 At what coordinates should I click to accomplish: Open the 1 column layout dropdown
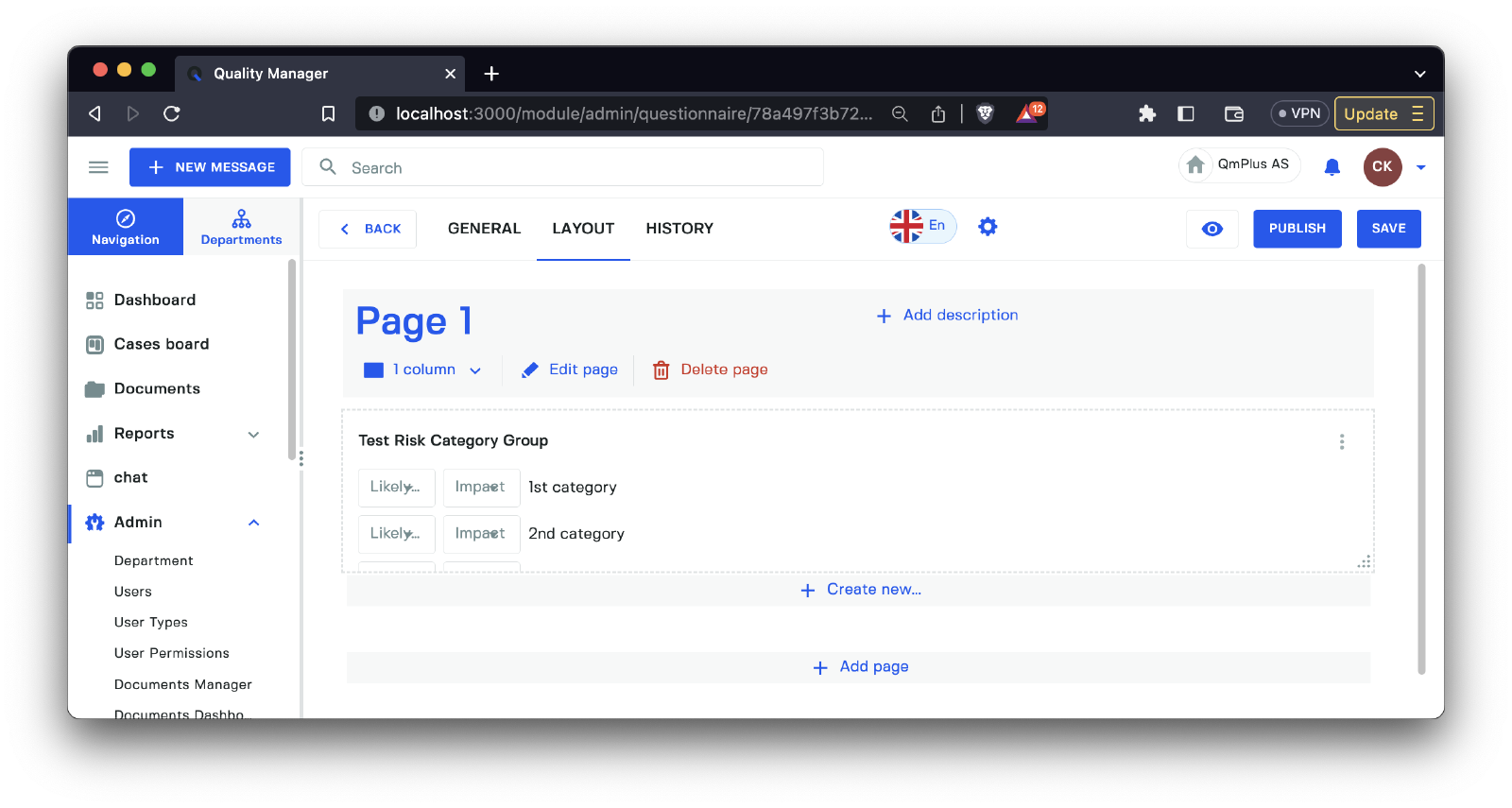click(x=424, y=370)
